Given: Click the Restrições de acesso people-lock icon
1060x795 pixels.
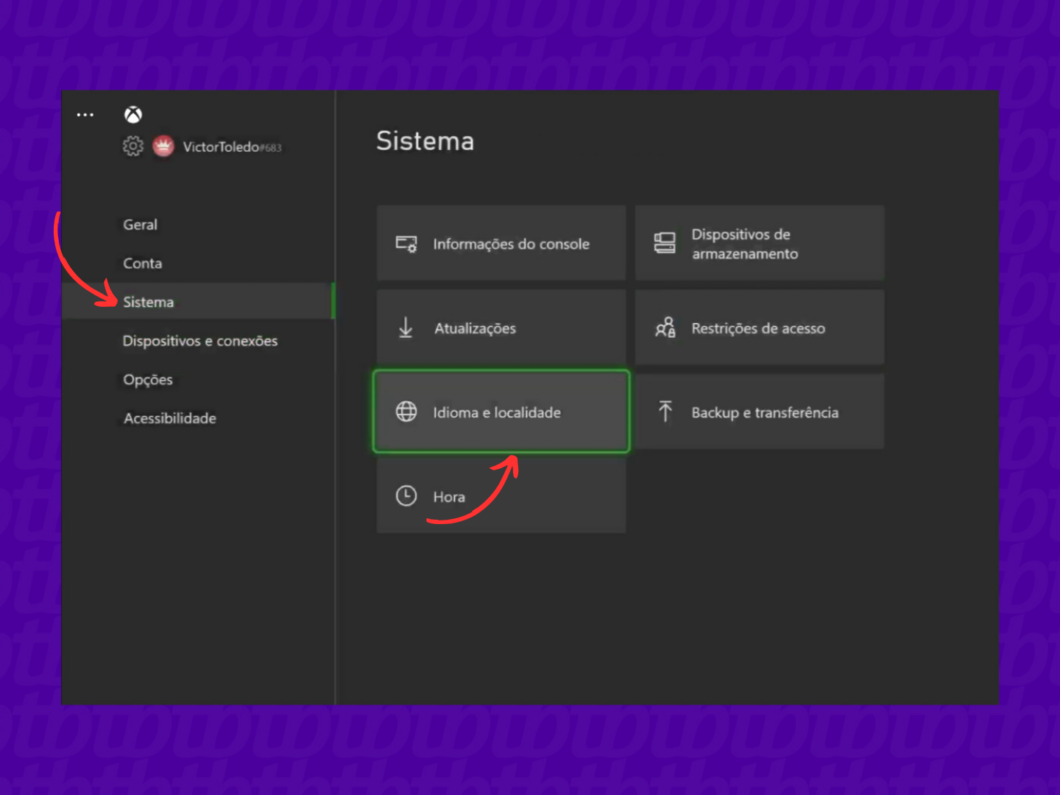Looking at the screenshot, I should (x=665, y=328).
